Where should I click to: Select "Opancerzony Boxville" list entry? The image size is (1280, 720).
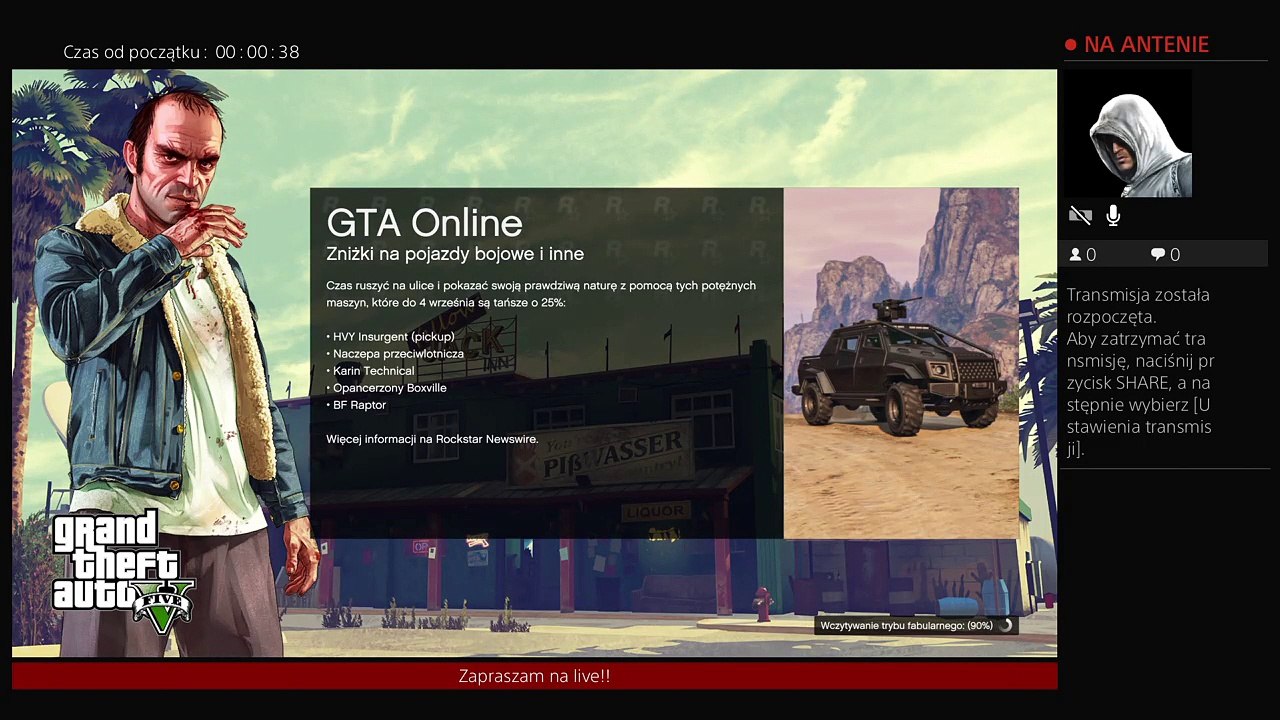point(387,388)
